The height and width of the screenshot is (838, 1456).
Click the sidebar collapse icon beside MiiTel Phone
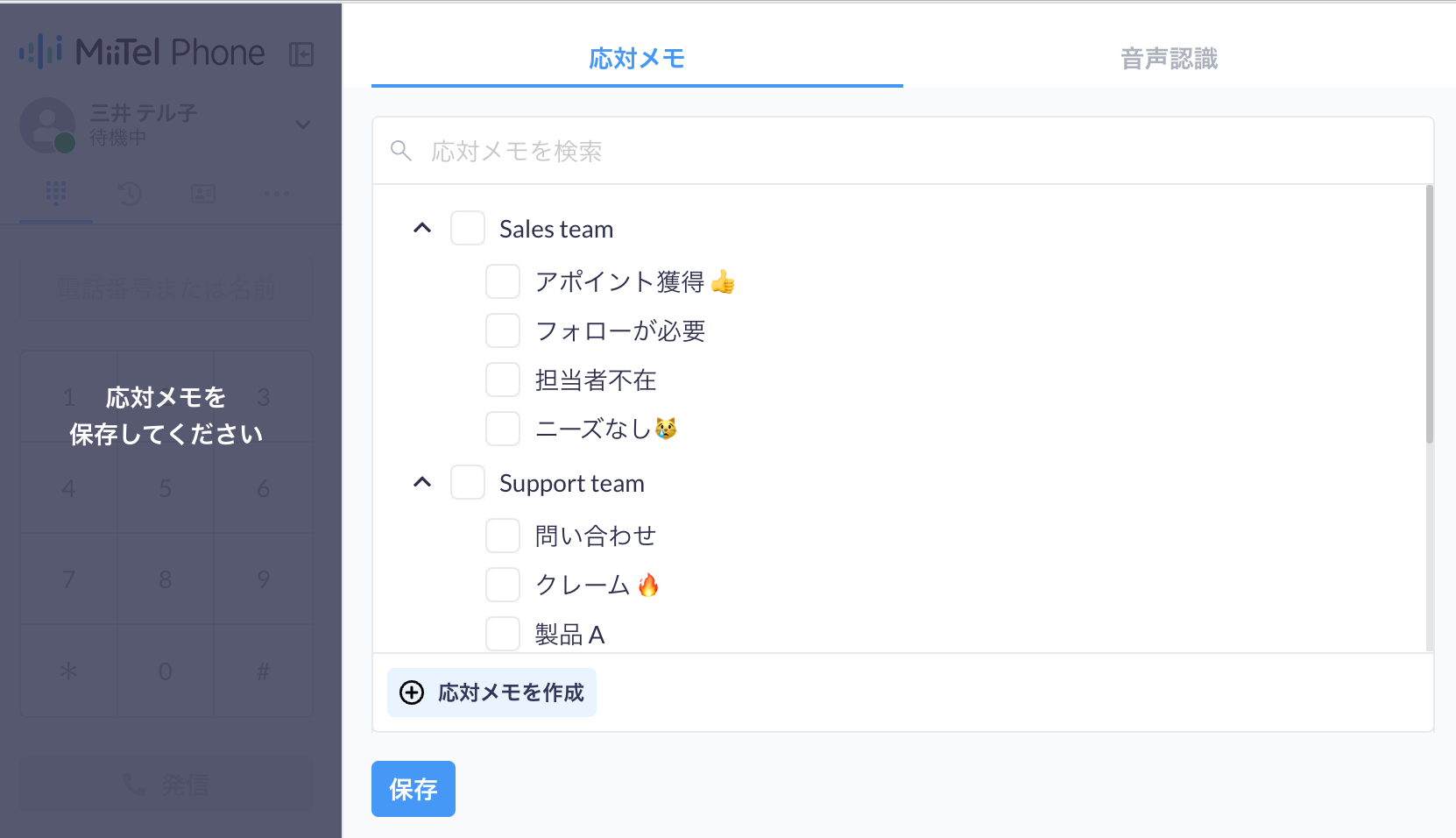[301, 54]
